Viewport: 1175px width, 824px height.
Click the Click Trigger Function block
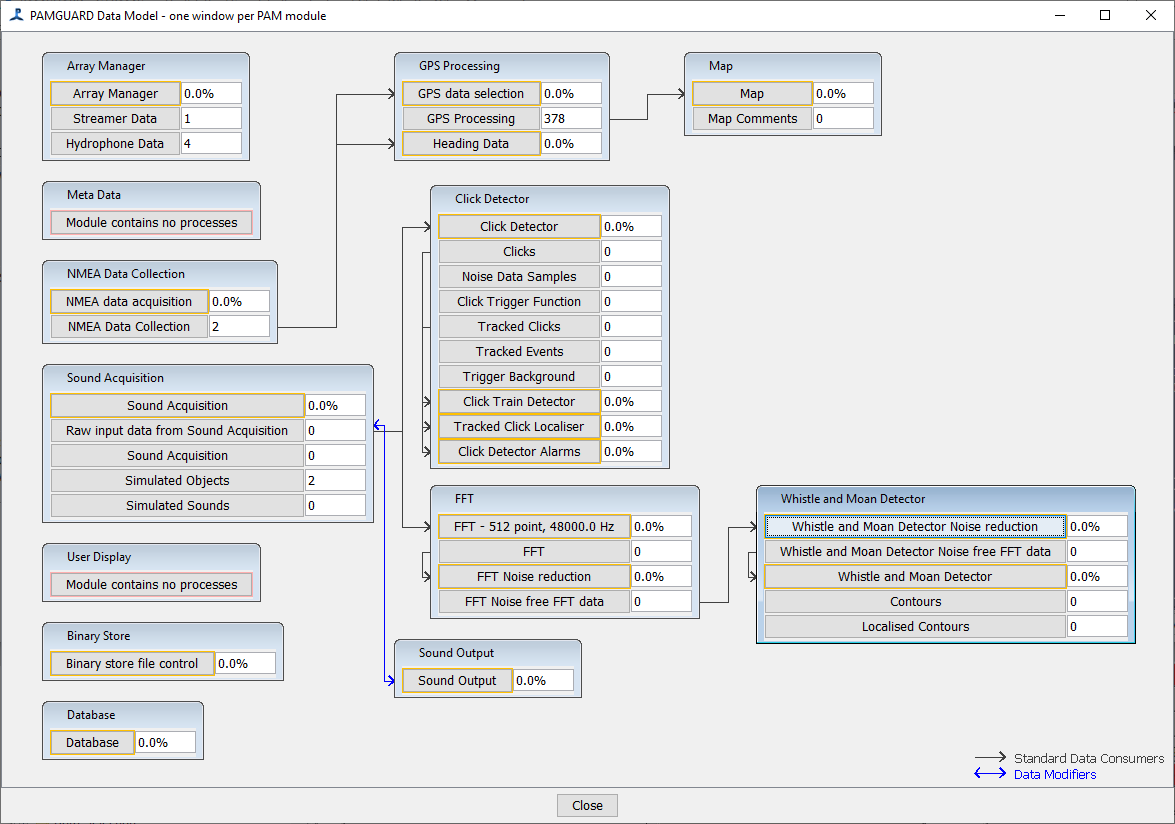pos(519,301)
